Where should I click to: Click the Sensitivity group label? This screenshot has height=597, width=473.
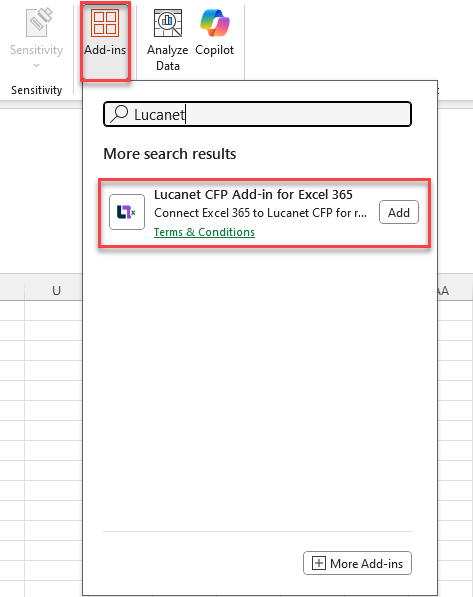(37, 90)
